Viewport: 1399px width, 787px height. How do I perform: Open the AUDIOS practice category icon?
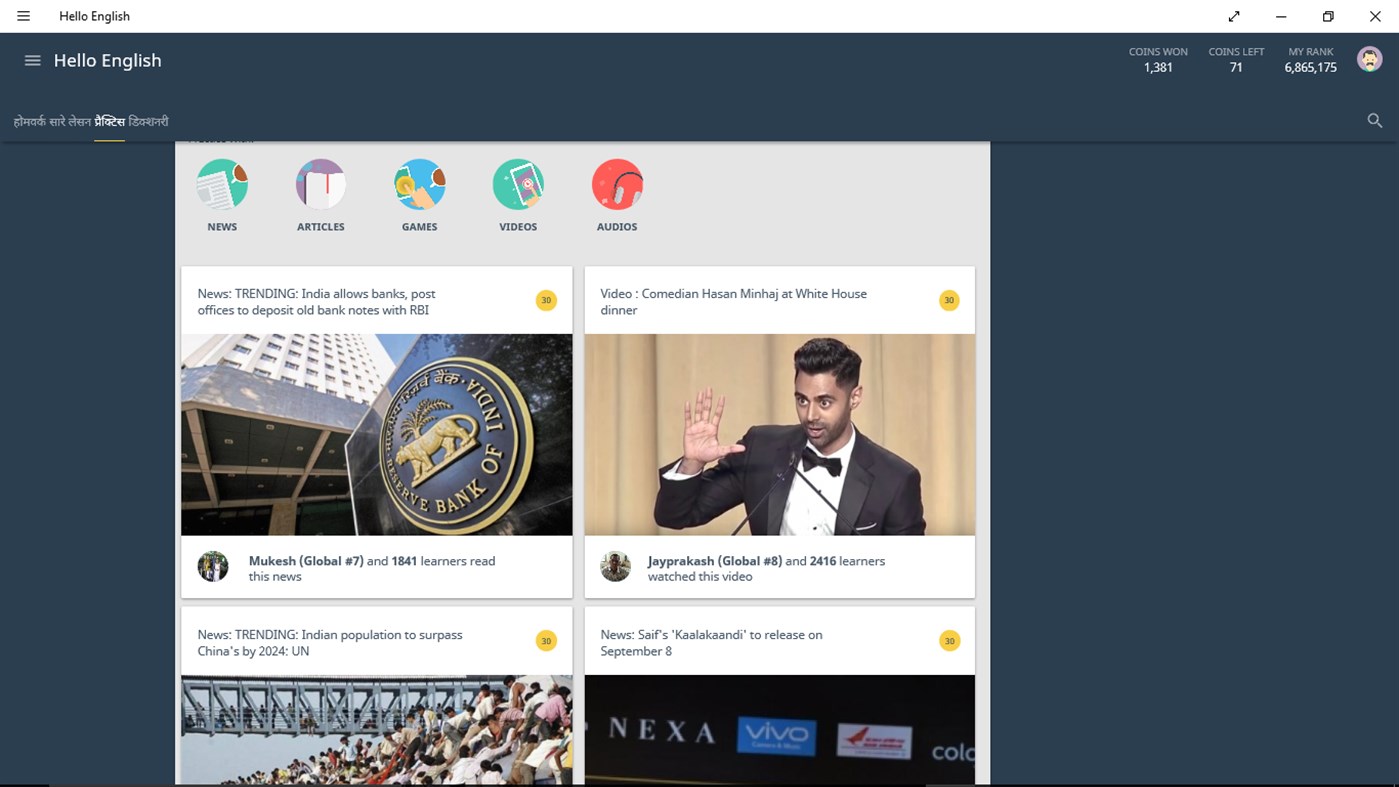click(x=617, y=185)
